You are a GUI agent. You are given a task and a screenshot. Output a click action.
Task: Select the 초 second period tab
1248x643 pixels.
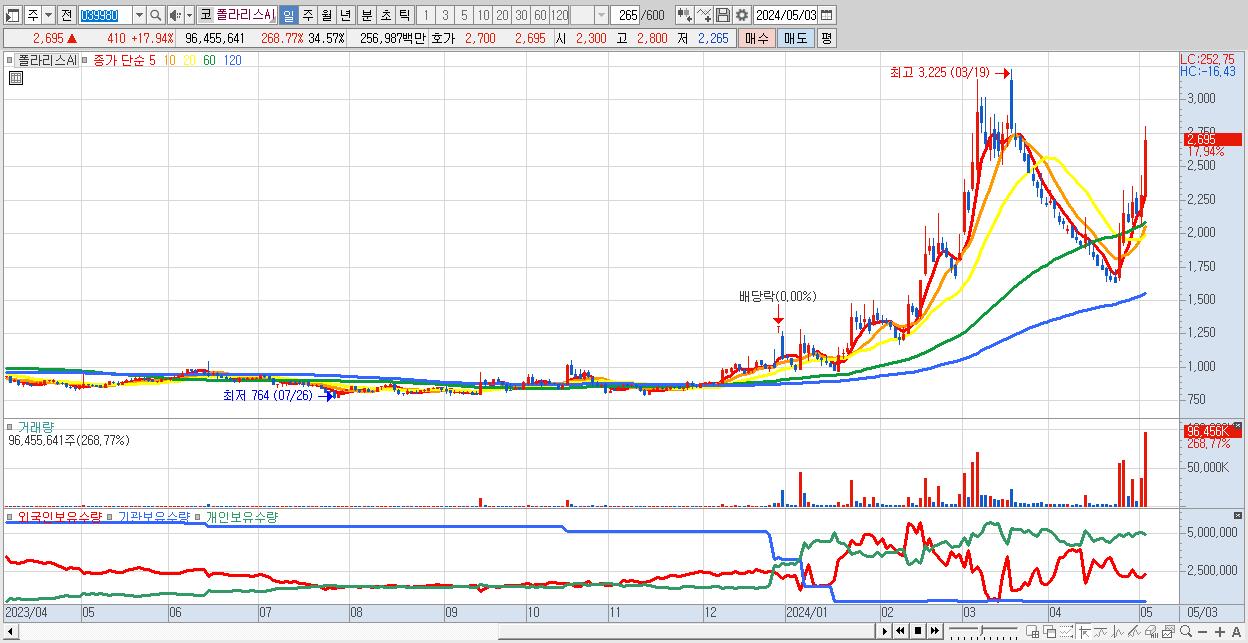point(385,15)
